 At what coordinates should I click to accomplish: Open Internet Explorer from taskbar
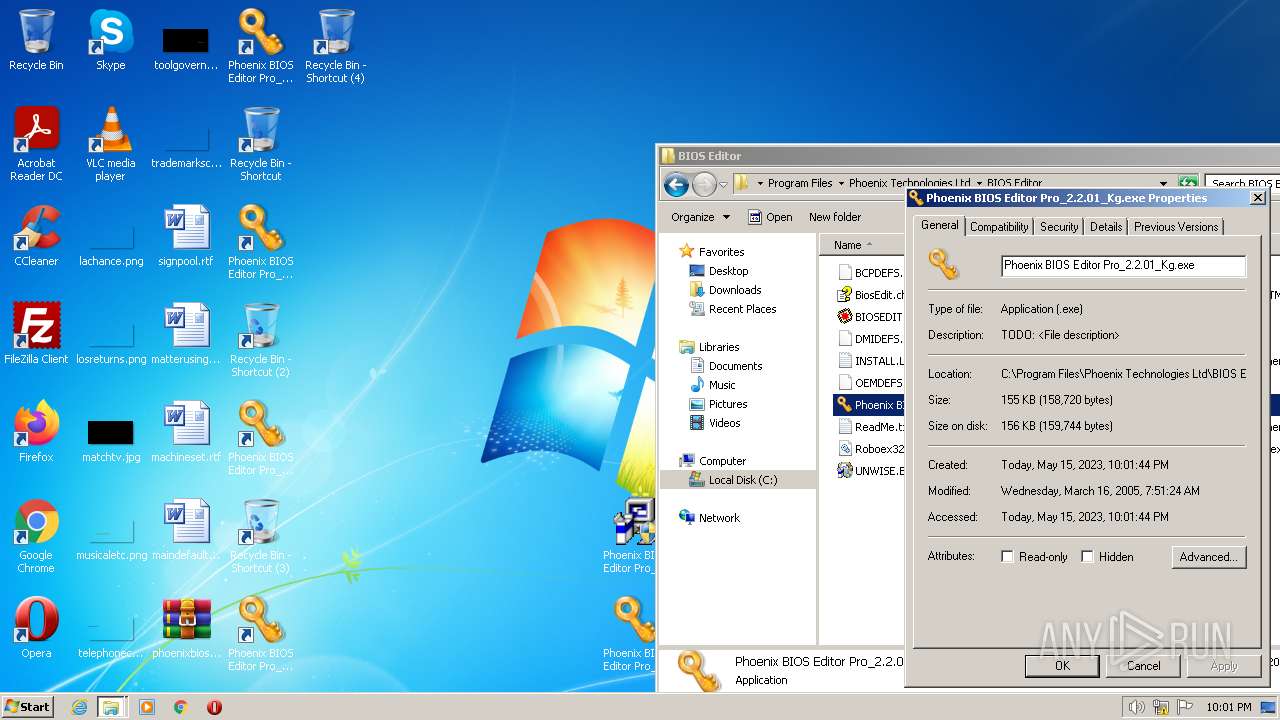[79, 707]
